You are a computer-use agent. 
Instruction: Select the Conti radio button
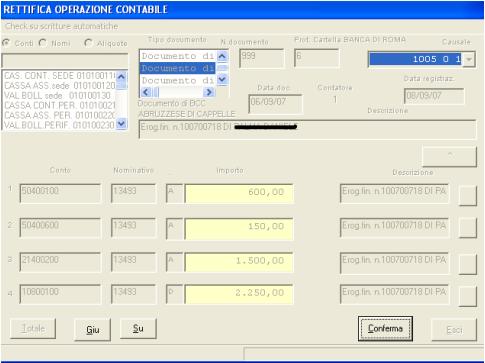click(6, 43)
